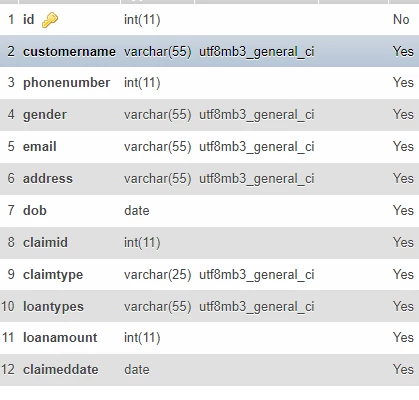Click the phonenumber column name
419x400 pixels.
tap(66, 83)
